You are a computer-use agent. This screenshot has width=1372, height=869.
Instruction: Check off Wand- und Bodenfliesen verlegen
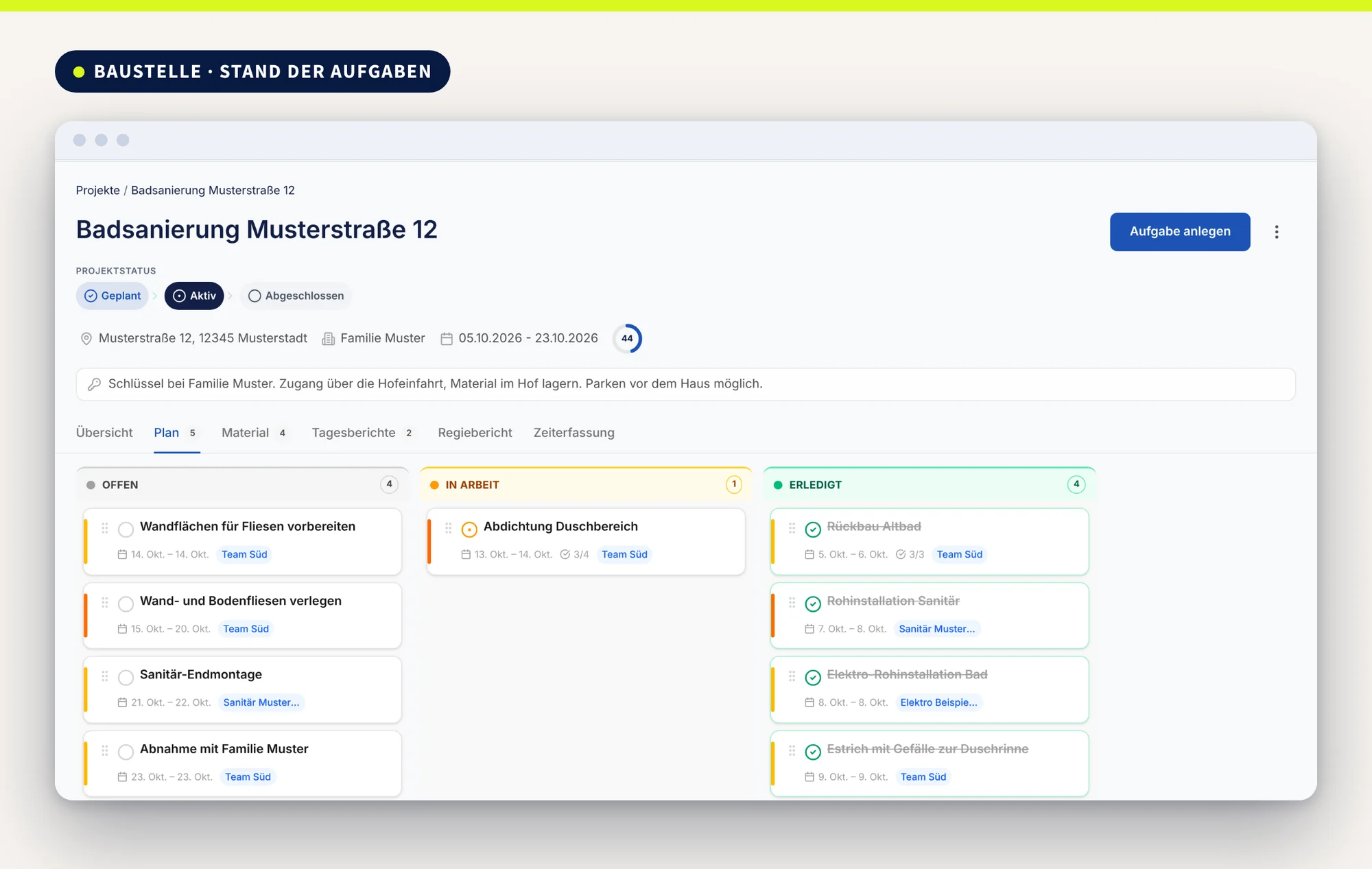tap(126, 604)
